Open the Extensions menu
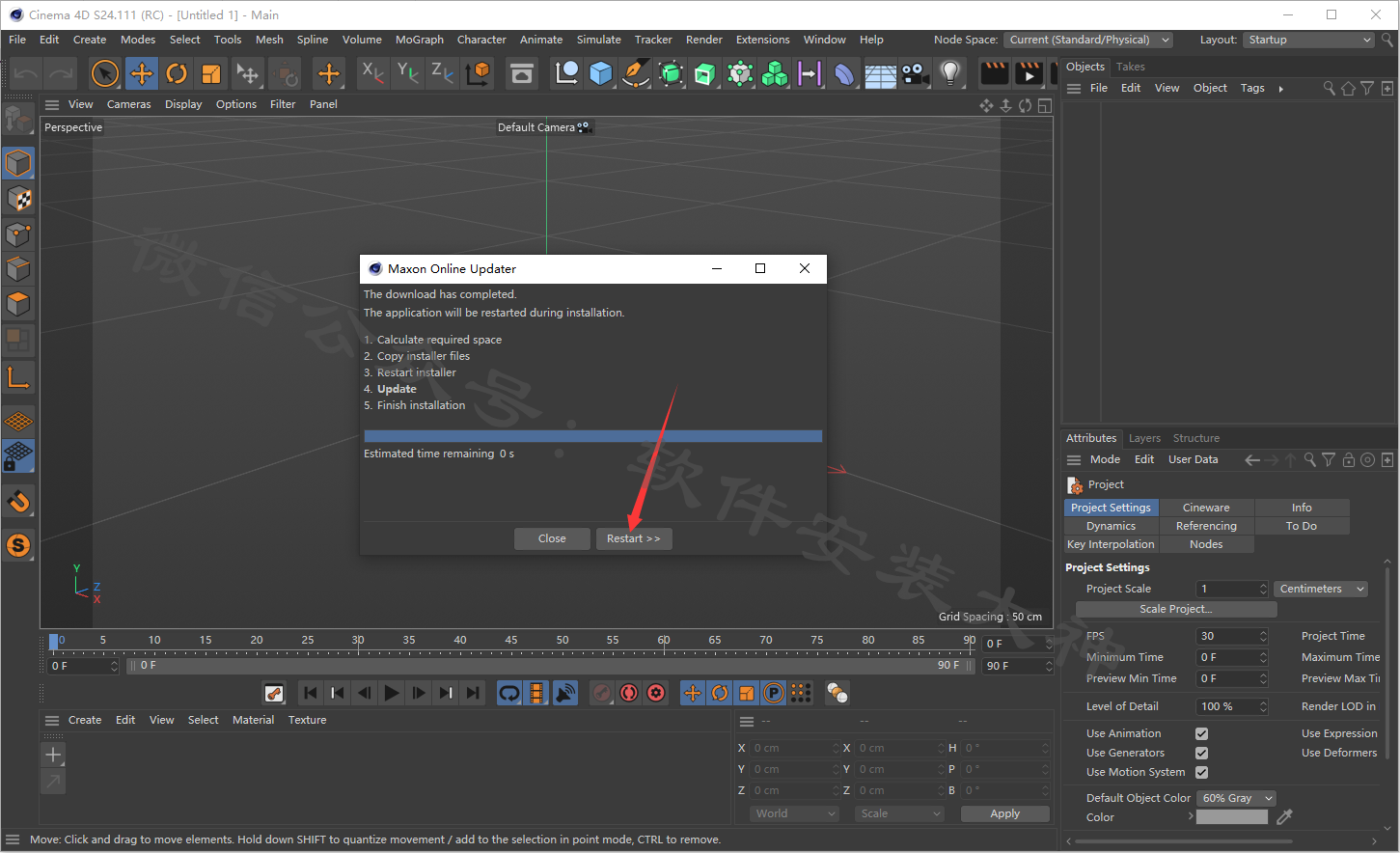Screen dimensions: 1400x853 click(x=762, y=40)
